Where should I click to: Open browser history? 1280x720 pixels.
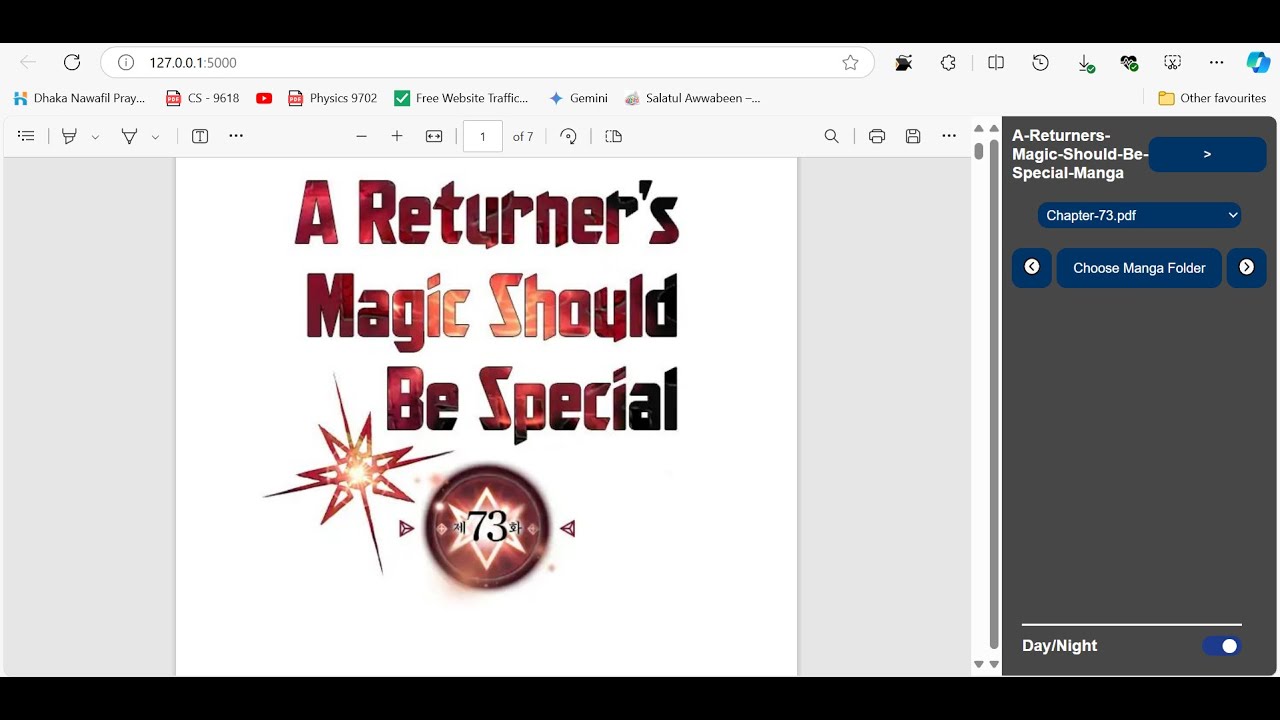tap(1041, 62)
